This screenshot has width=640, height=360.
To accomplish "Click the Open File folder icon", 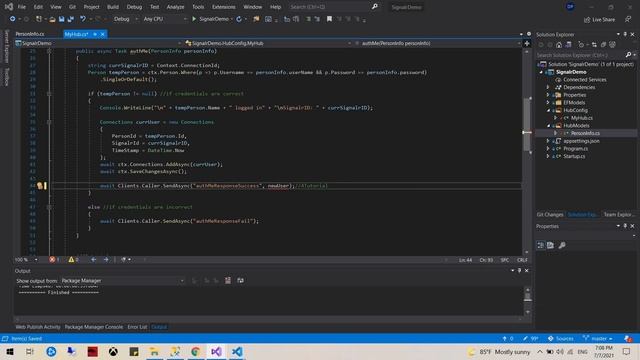I will [x=52, y=19].
